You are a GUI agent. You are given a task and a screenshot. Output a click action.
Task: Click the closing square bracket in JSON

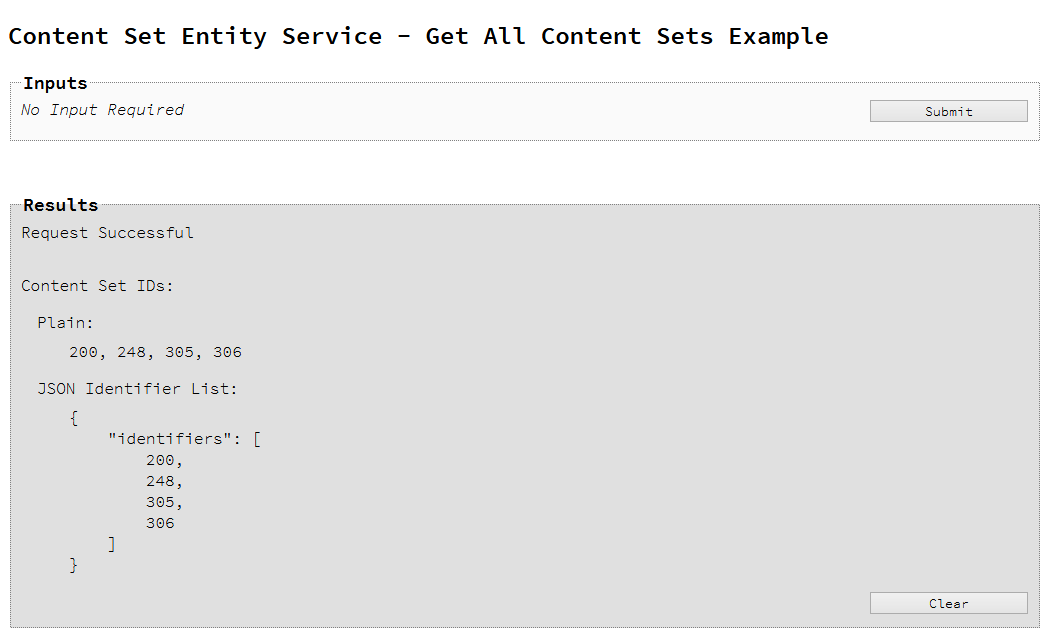[112, 544]
